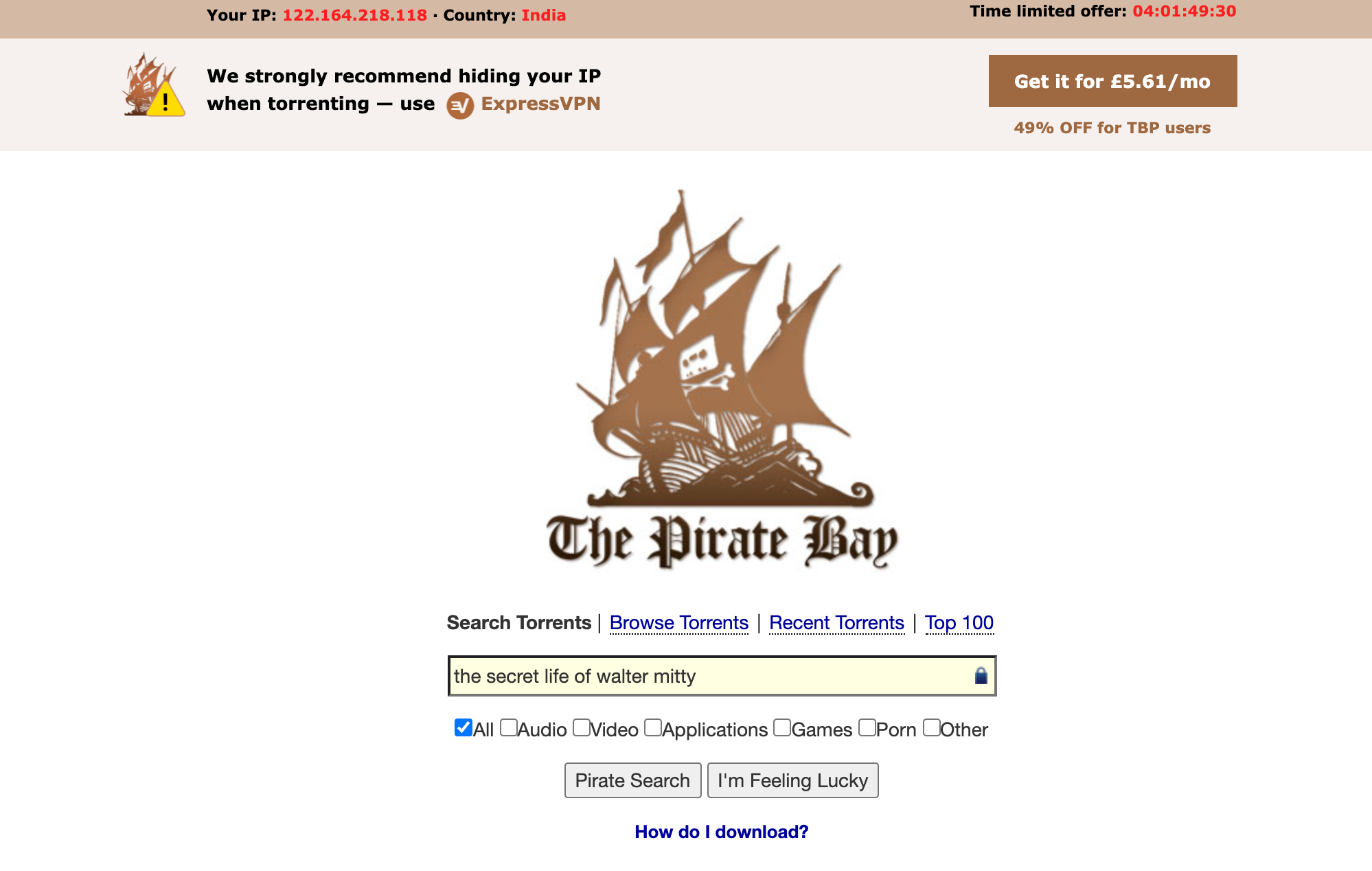Screen dimensions: 1372x871
Task: Go to Recent Torrents
Action: [836, 622]
